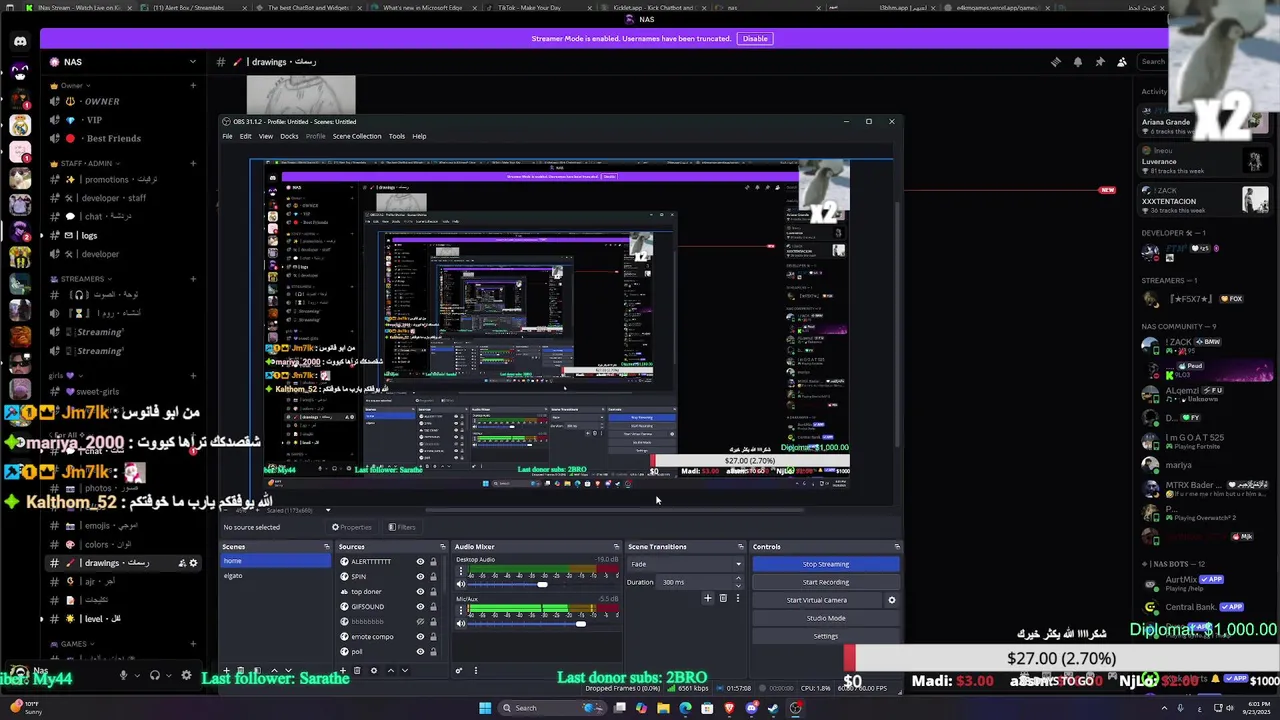Pop out the Scenes dock panel

326,547
